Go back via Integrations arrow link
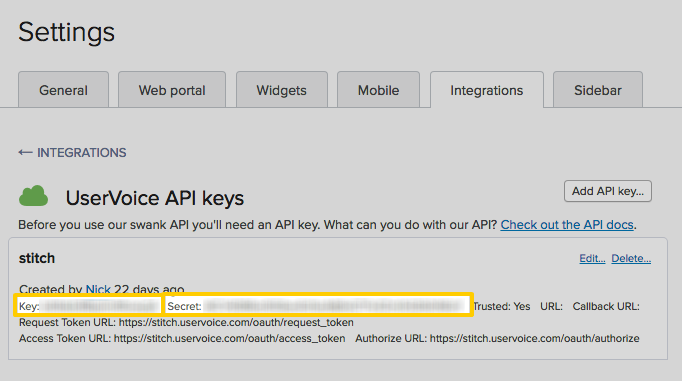The image size is (682, 381). [72, 153]
